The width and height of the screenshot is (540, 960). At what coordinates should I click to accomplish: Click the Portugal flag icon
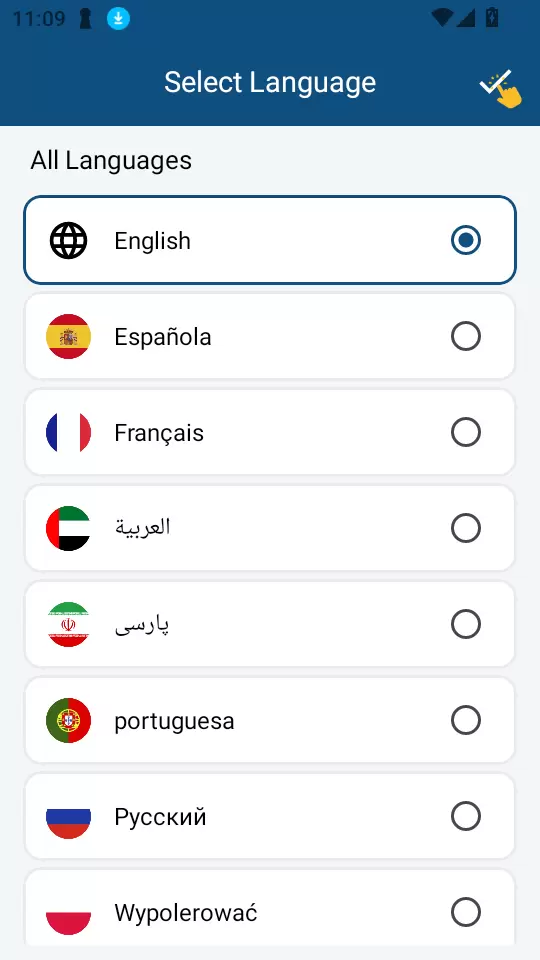[x=69, y=721]
